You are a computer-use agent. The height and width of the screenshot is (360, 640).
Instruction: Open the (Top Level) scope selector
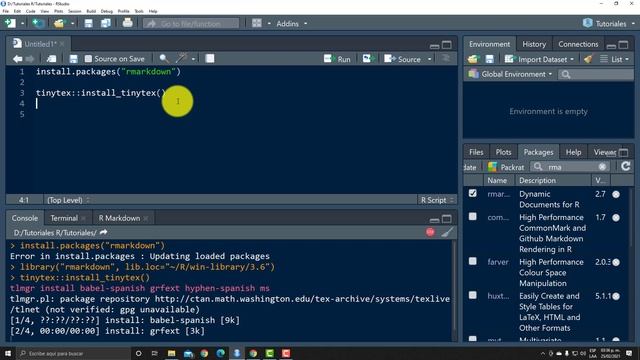[68, 200]
